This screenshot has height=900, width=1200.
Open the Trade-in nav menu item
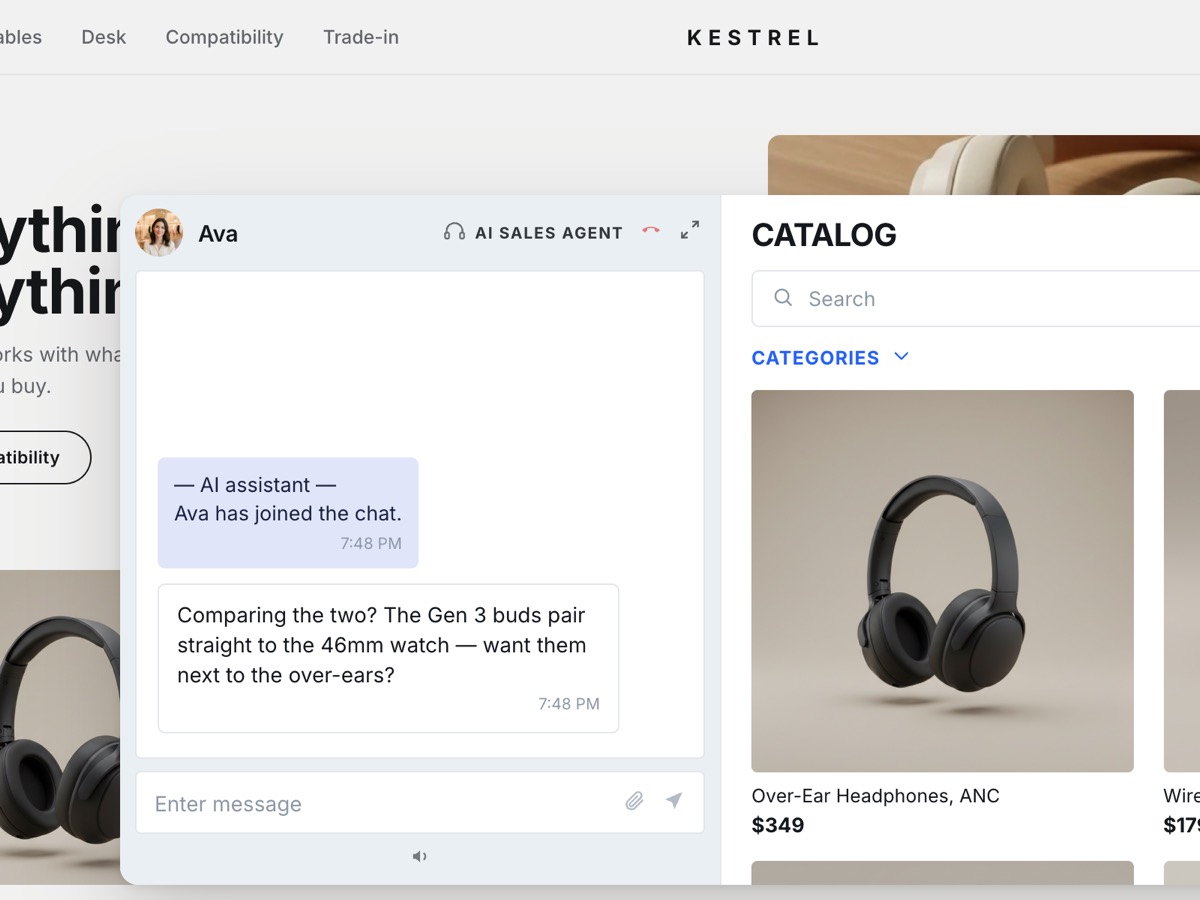[361, 37]
